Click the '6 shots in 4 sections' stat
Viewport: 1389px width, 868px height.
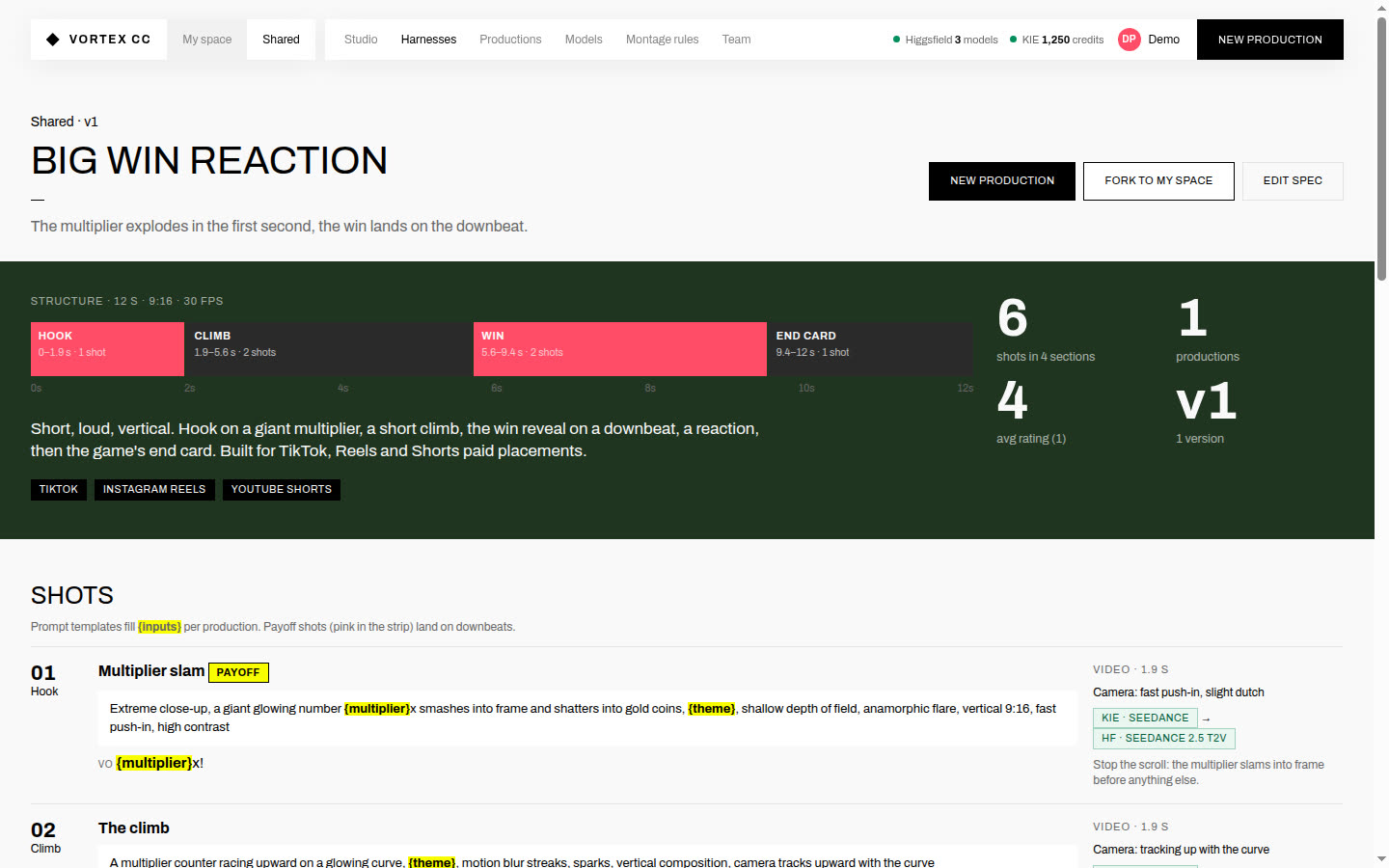click(1046, 330)
